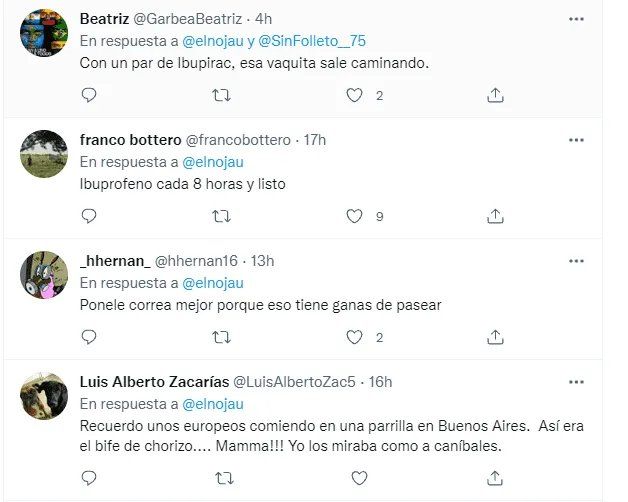Open more options on _hhernan_'s tweet

(576, 261)
